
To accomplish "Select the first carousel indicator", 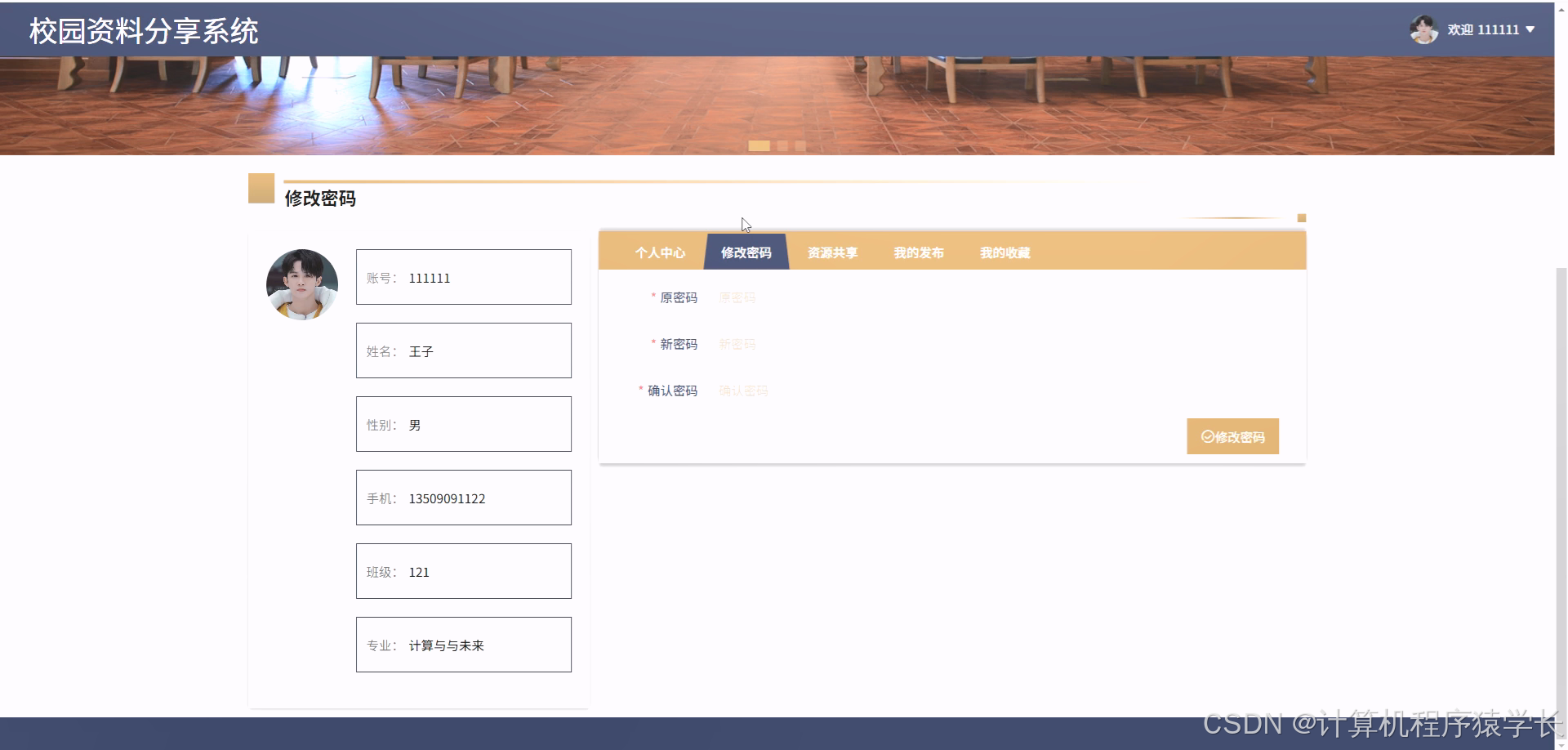I will point(761,145).
